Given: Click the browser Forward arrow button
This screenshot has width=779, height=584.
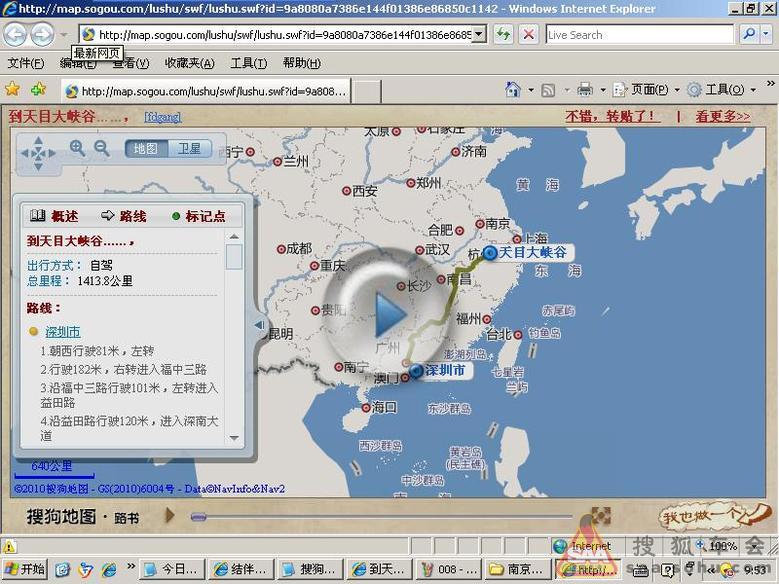Looking at the screenshot, I should (42, 34).
